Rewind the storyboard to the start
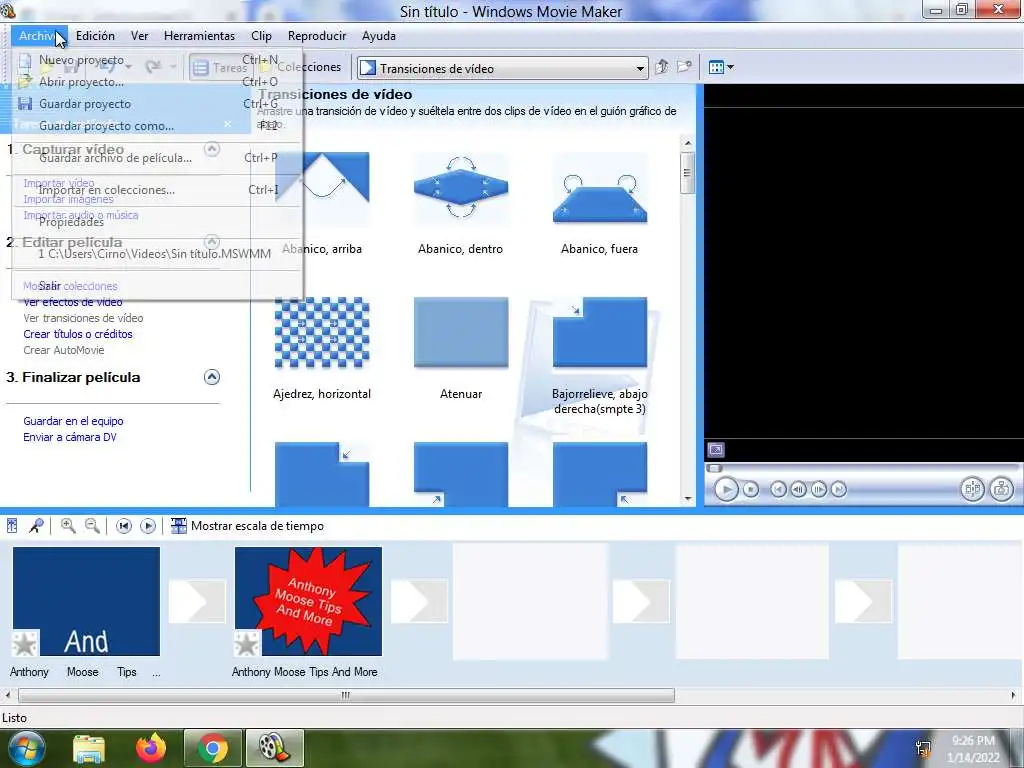 click(x=123, y=526)
